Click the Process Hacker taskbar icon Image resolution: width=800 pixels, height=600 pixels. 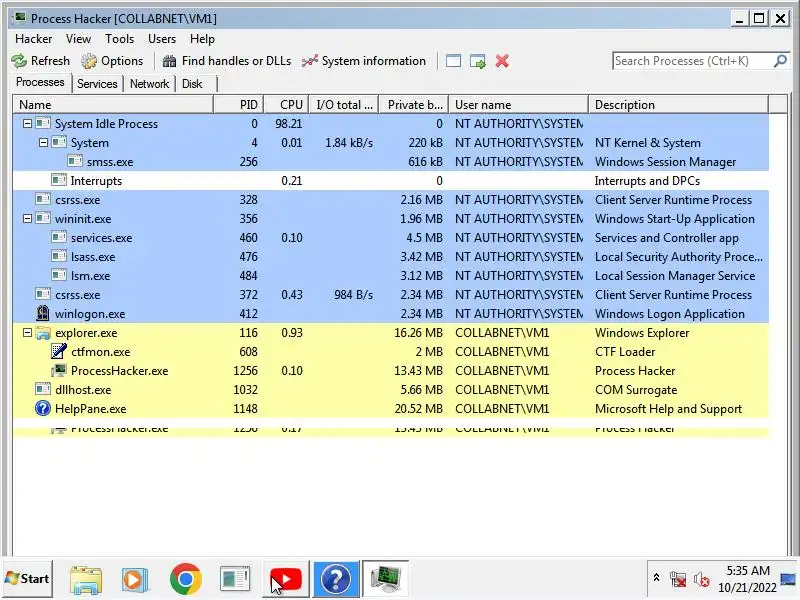[385, 579]
